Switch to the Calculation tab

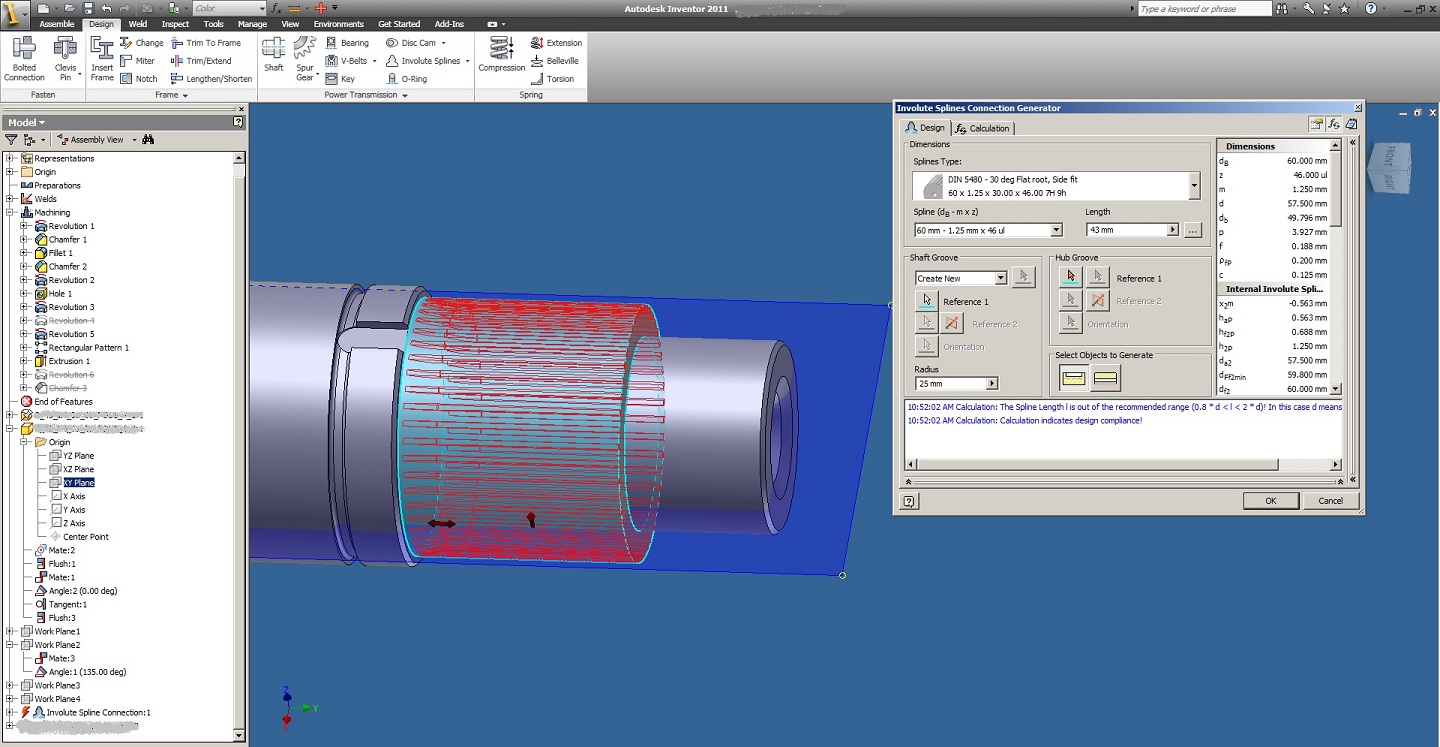click(x=982, y=128)
